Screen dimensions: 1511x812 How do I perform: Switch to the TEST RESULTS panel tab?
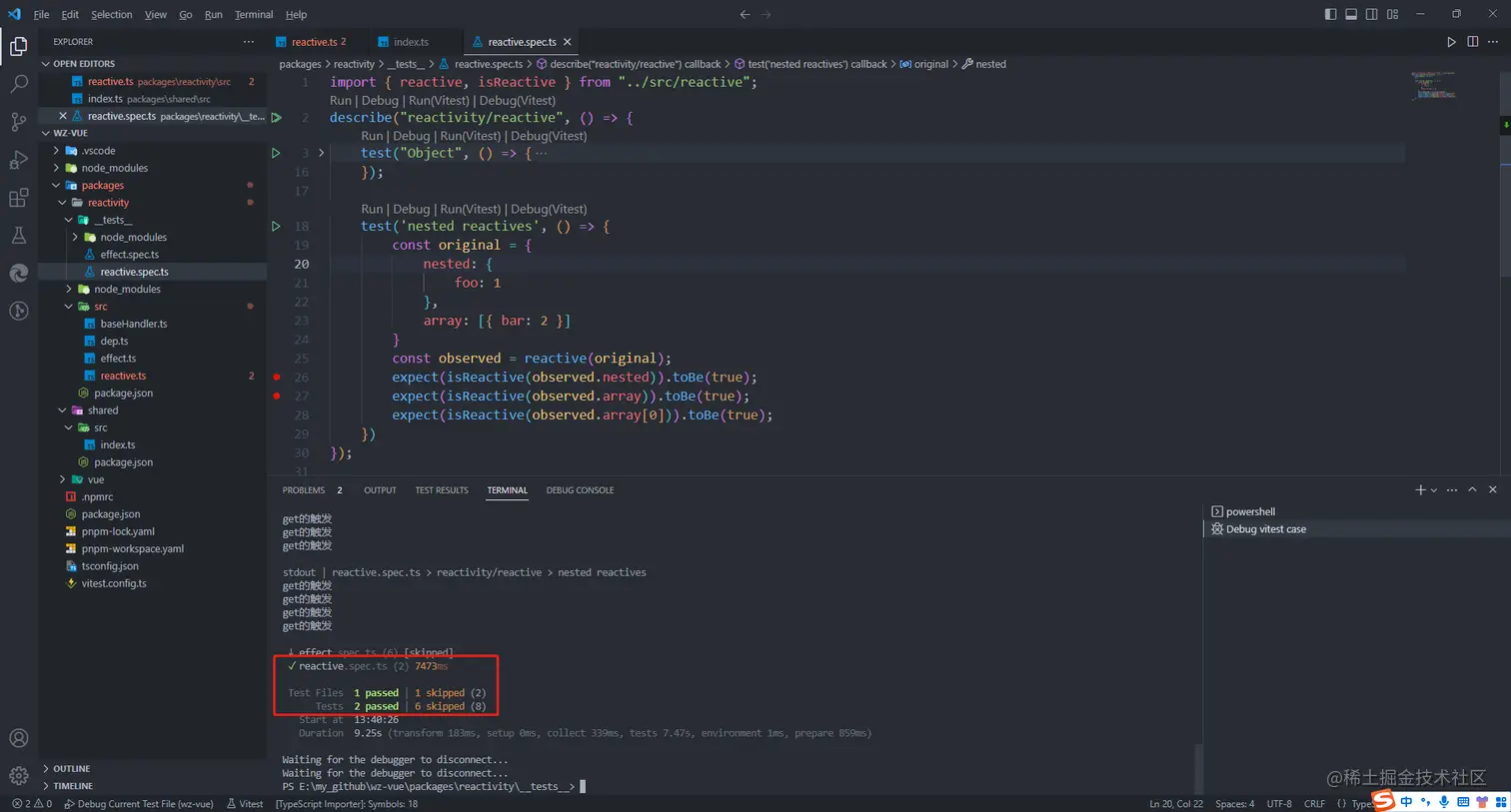(442, 490)
